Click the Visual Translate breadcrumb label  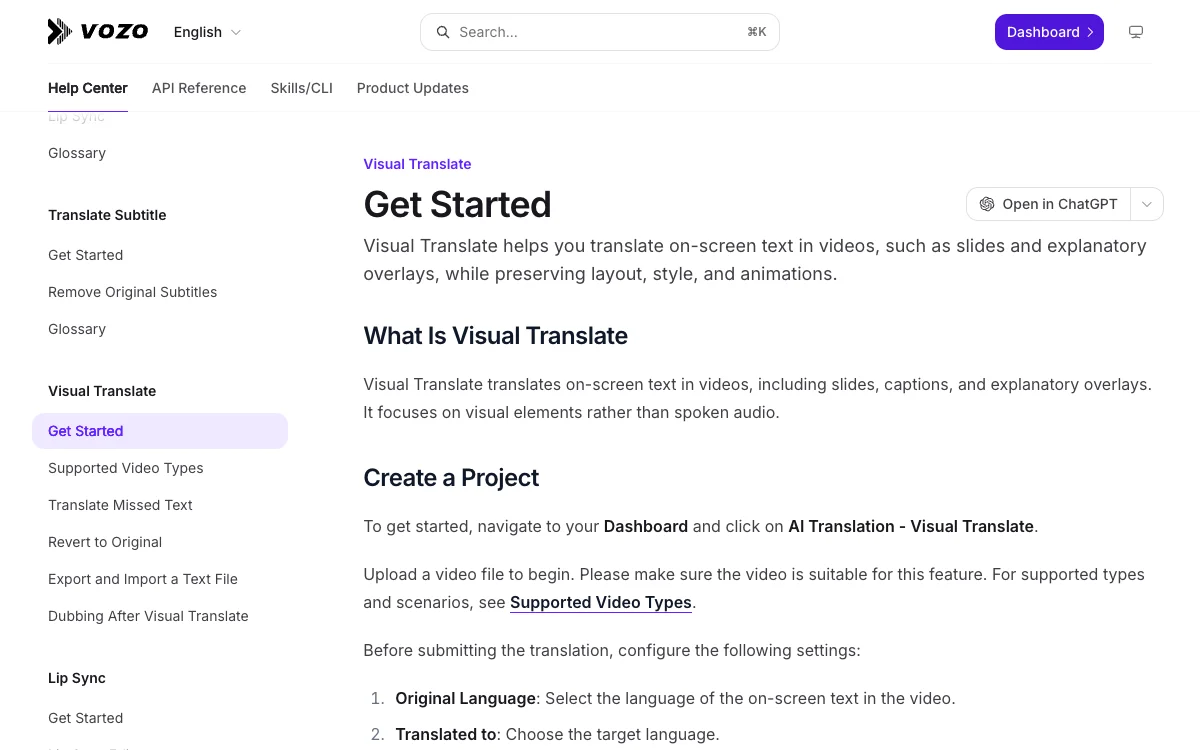(417, 164)
